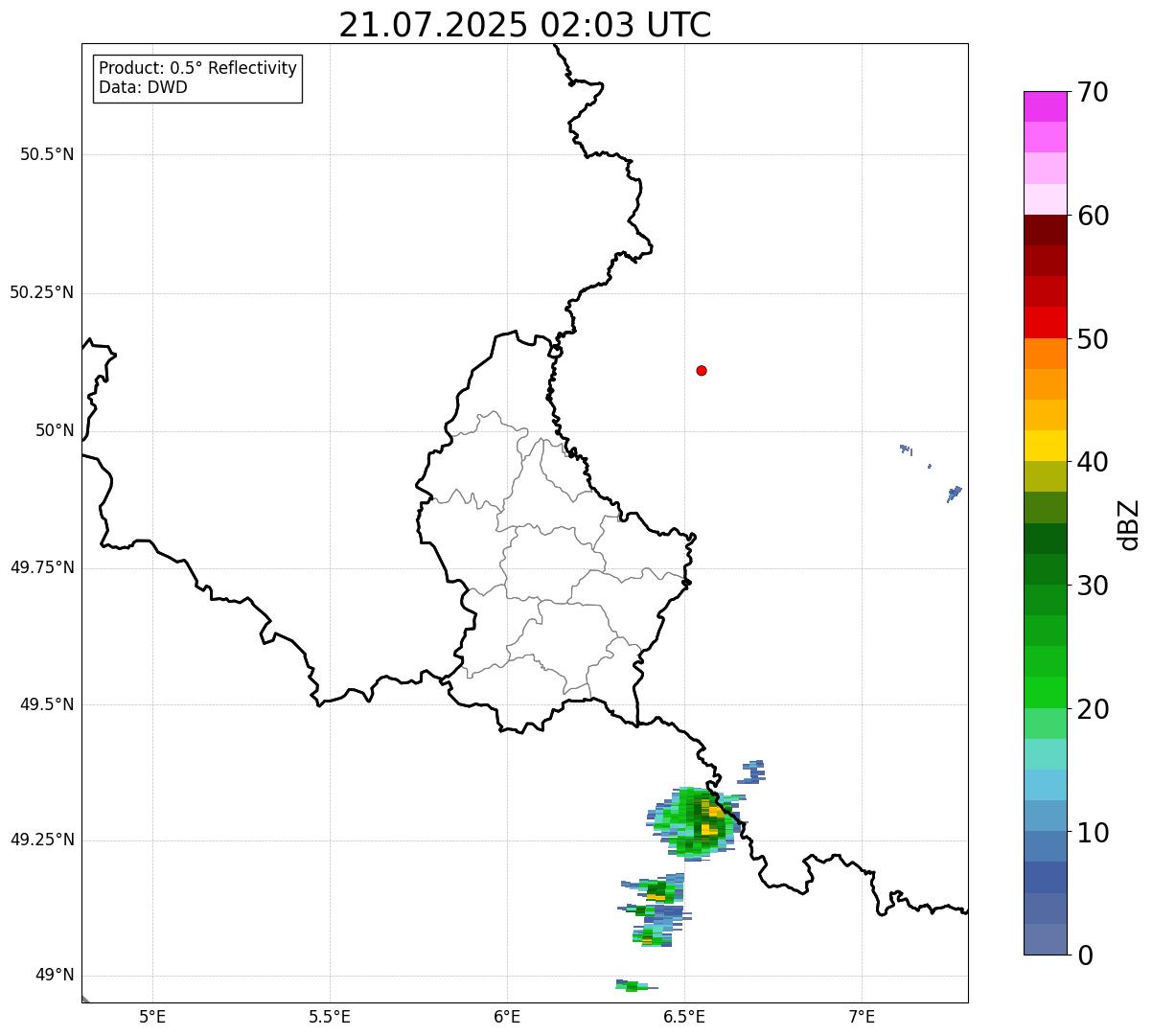Click the bright red colorbar segment above 50
The image size is (1152, 1036).
1045,322
